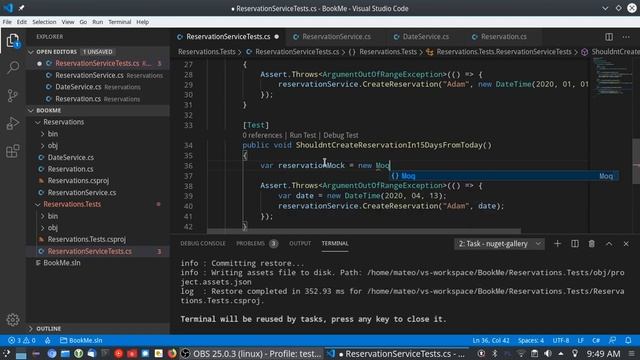Screen dimensions: 640x360
Task: Expand the bin folder under Reservations
Action: pyautogui.click(x=98, y=134)
